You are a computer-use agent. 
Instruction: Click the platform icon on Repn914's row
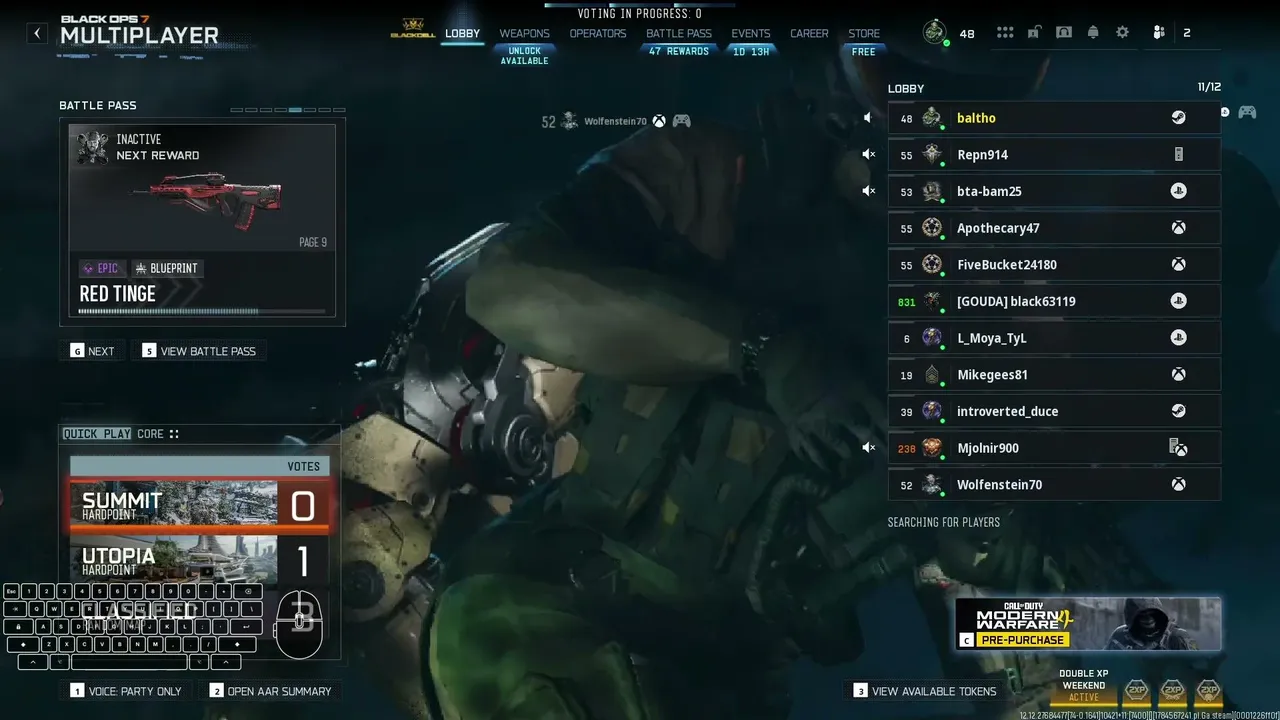coord(1179,155)
